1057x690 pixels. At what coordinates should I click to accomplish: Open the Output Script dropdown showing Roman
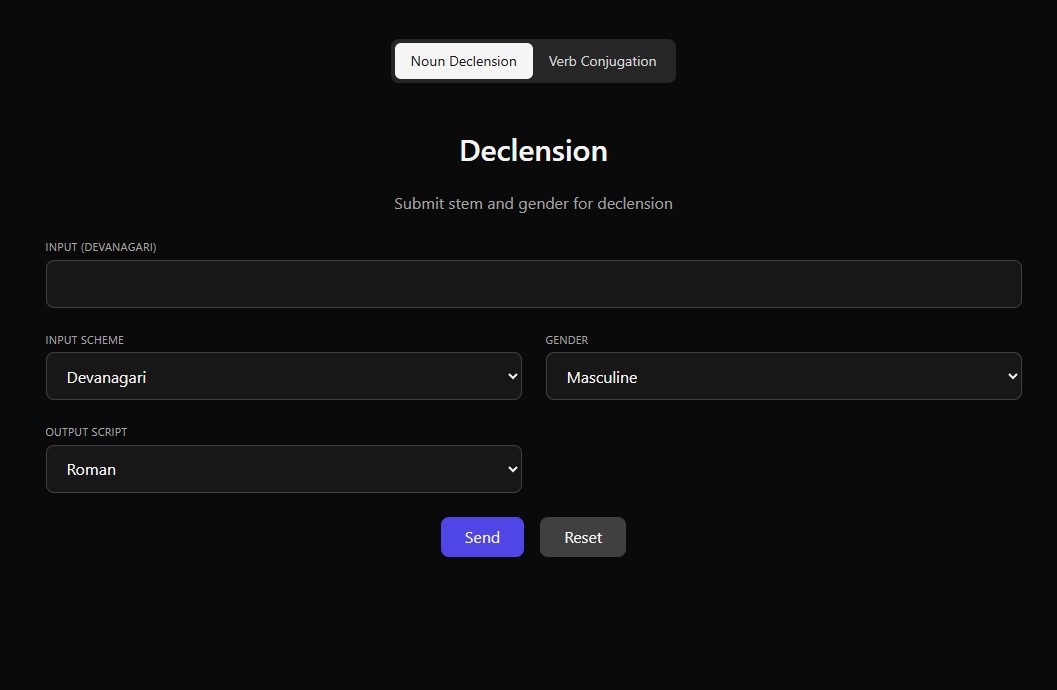[x=284, y=469]
